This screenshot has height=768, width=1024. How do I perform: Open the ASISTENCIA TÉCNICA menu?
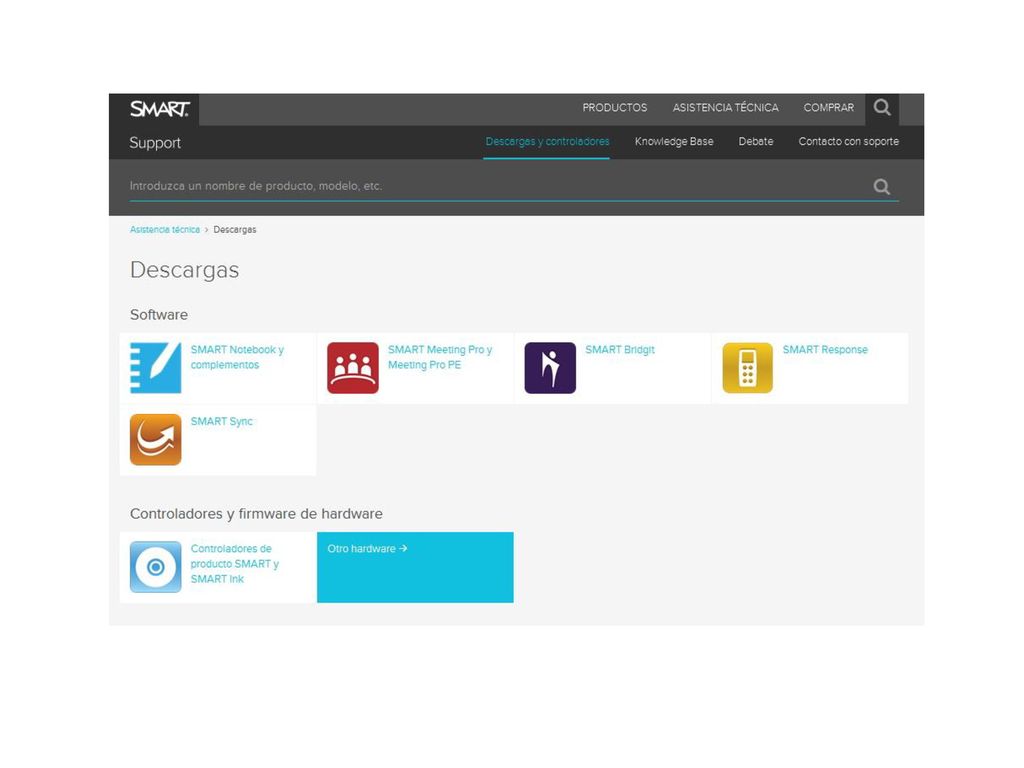pos(726,108)
